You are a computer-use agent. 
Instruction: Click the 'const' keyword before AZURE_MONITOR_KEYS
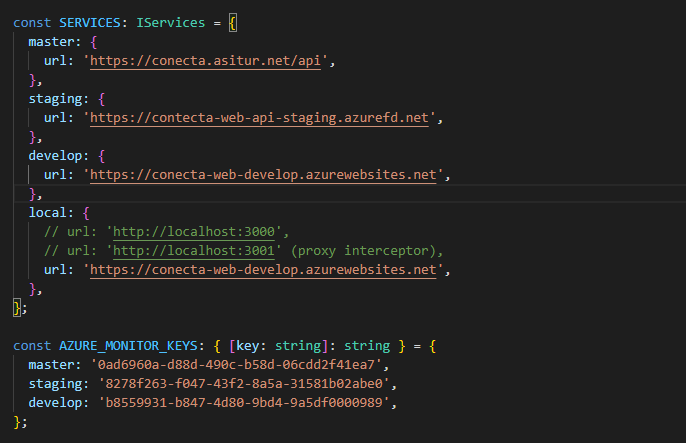click(32, 346)
